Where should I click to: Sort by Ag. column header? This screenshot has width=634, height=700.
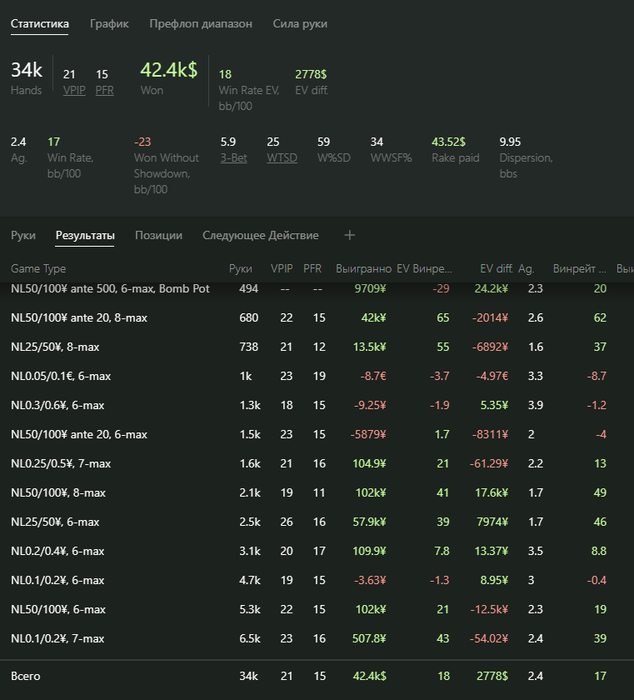click(x=526, y=269)
